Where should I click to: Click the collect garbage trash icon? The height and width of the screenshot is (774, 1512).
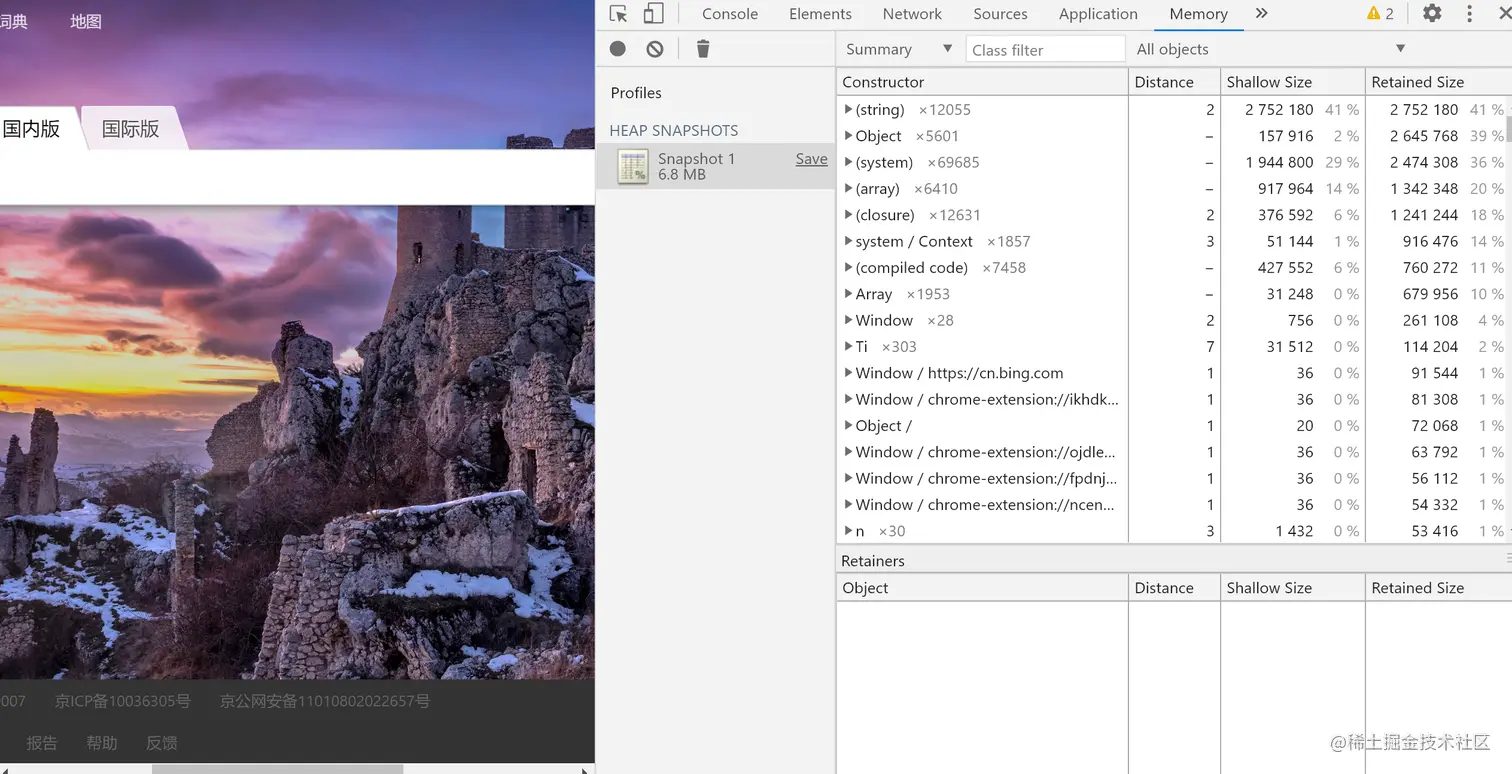point(703,49)
